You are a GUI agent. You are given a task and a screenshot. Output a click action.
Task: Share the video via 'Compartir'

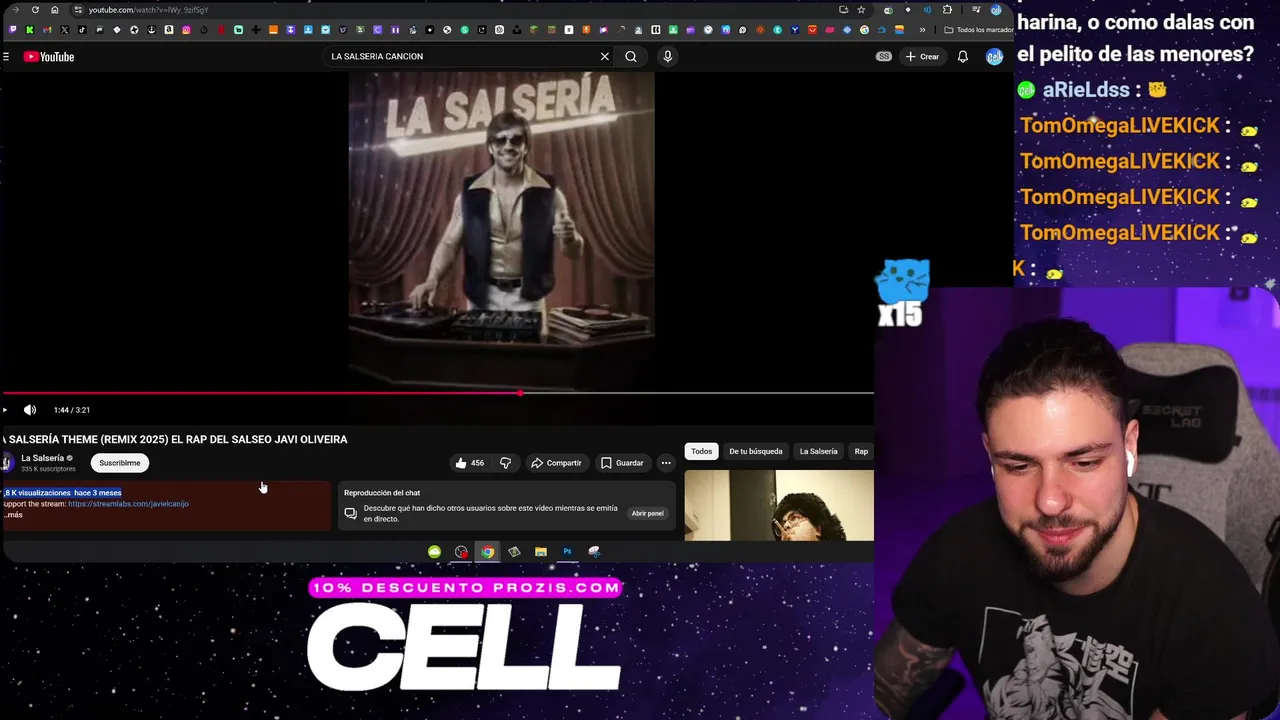tap(556, 463)
